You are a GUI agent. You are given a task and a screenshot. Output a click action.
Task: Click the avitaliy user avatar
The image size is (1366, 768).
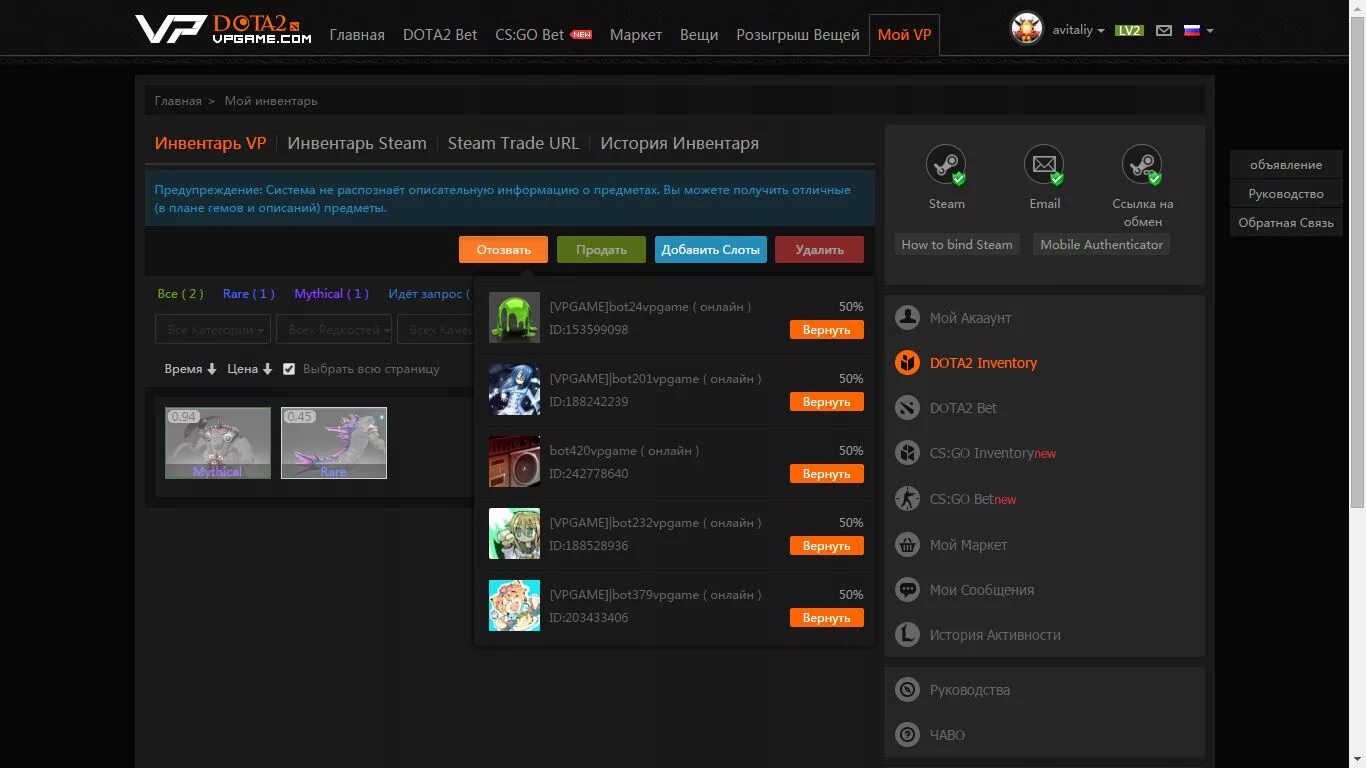click(x=1027, y=29)
